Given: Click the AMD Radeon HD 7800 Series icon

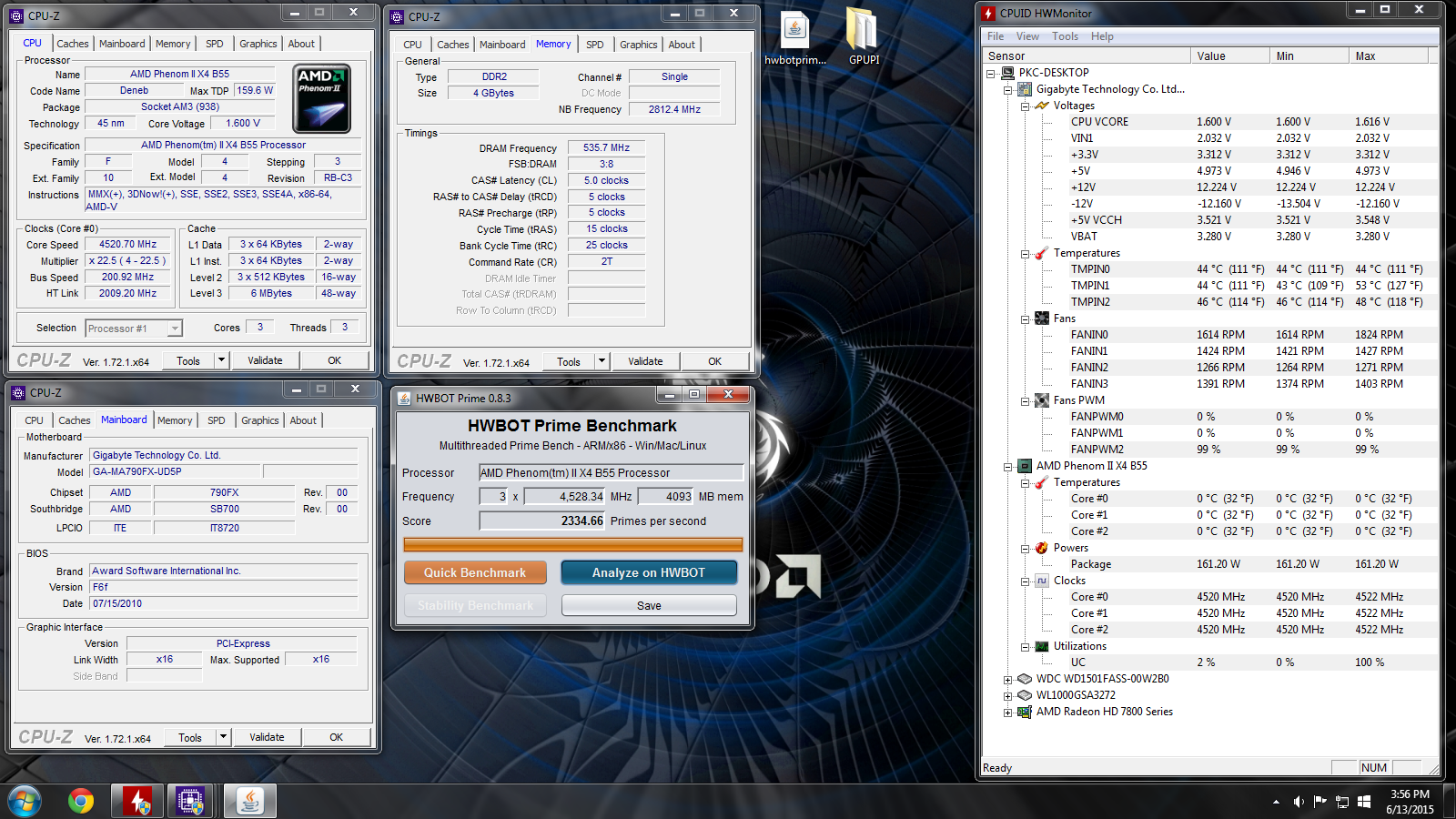Looking at the screenshot, I should point(1025,712).
